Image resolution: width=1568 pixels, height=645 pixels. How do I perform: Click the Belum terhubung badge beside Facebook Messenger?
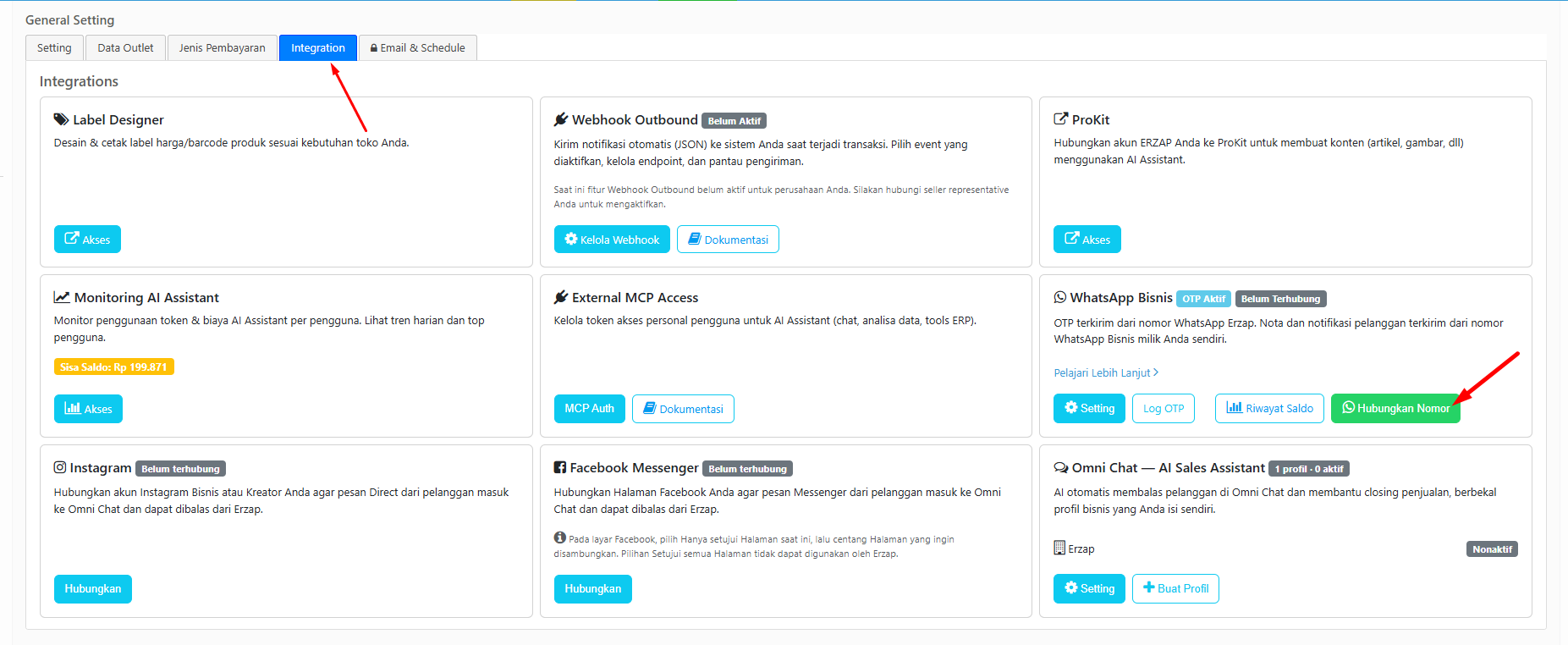[747, 469]
